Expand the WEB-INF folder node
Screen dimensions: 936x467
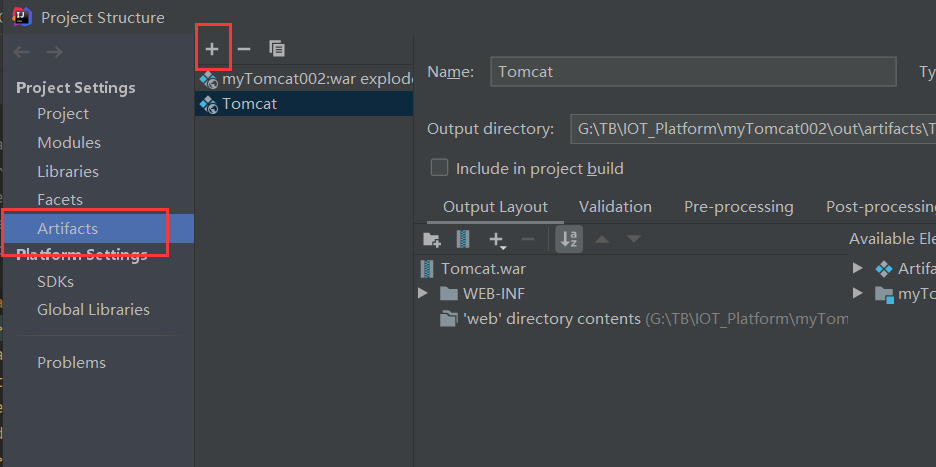point(423,294)
